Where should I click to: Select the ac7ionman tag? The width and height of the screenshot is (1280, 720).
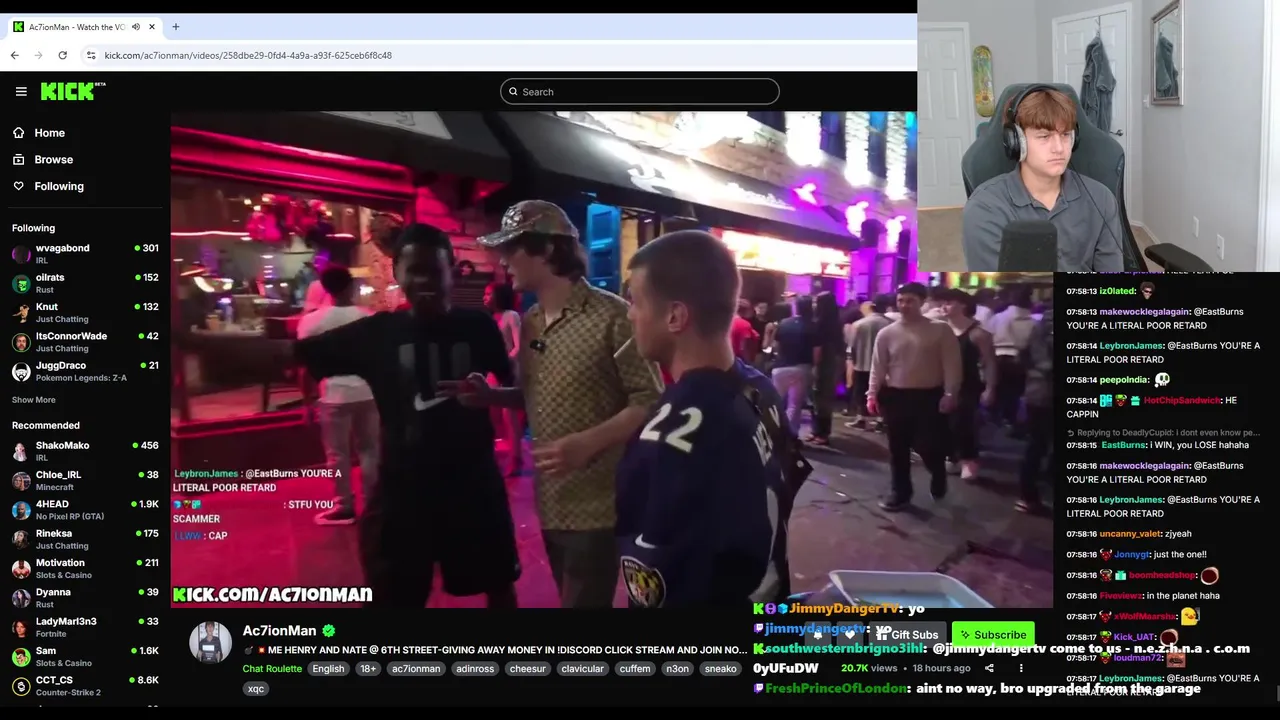(x=416, y=669)
